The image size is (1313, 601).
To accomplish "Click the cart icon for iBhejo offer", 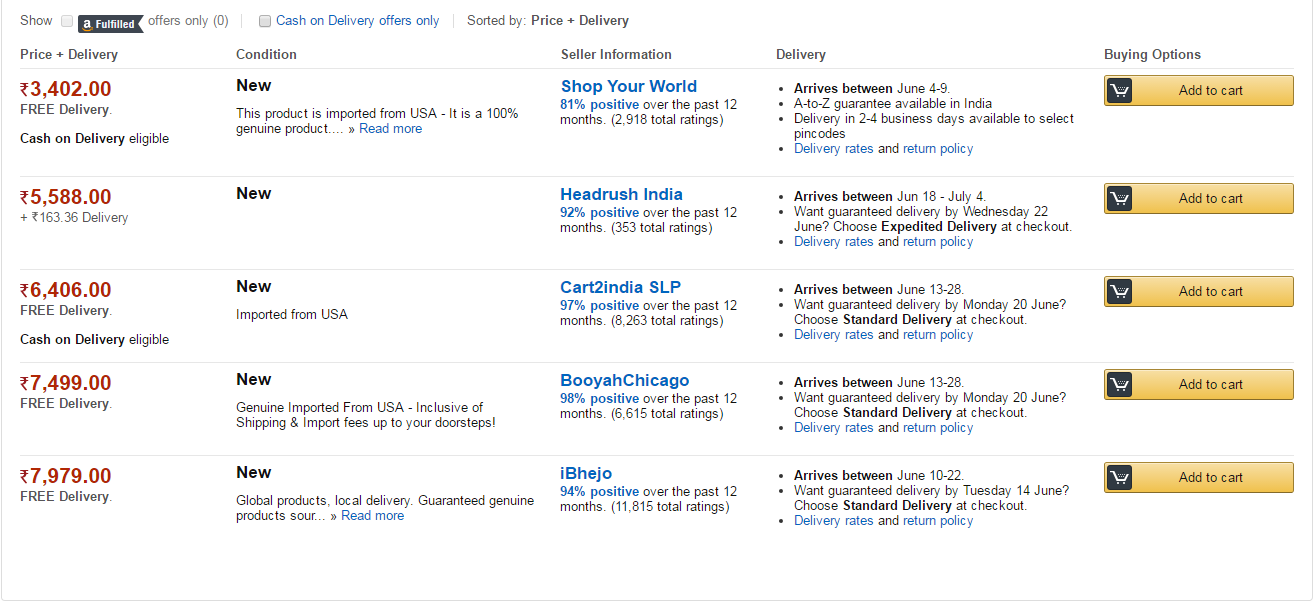I will pyautogui.click(x=1119, y=478).
